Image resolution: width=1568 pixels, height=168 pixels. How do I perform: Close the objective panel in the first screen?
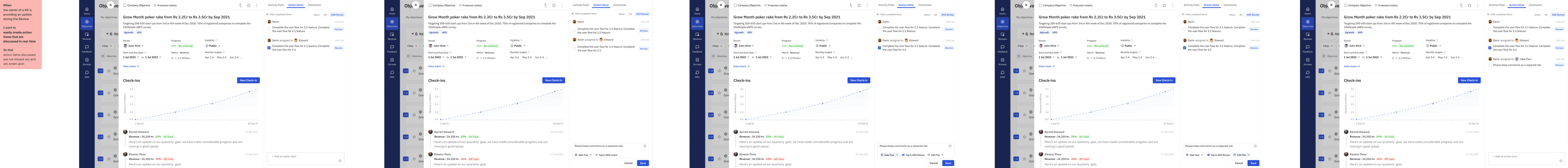pos(110,5)
